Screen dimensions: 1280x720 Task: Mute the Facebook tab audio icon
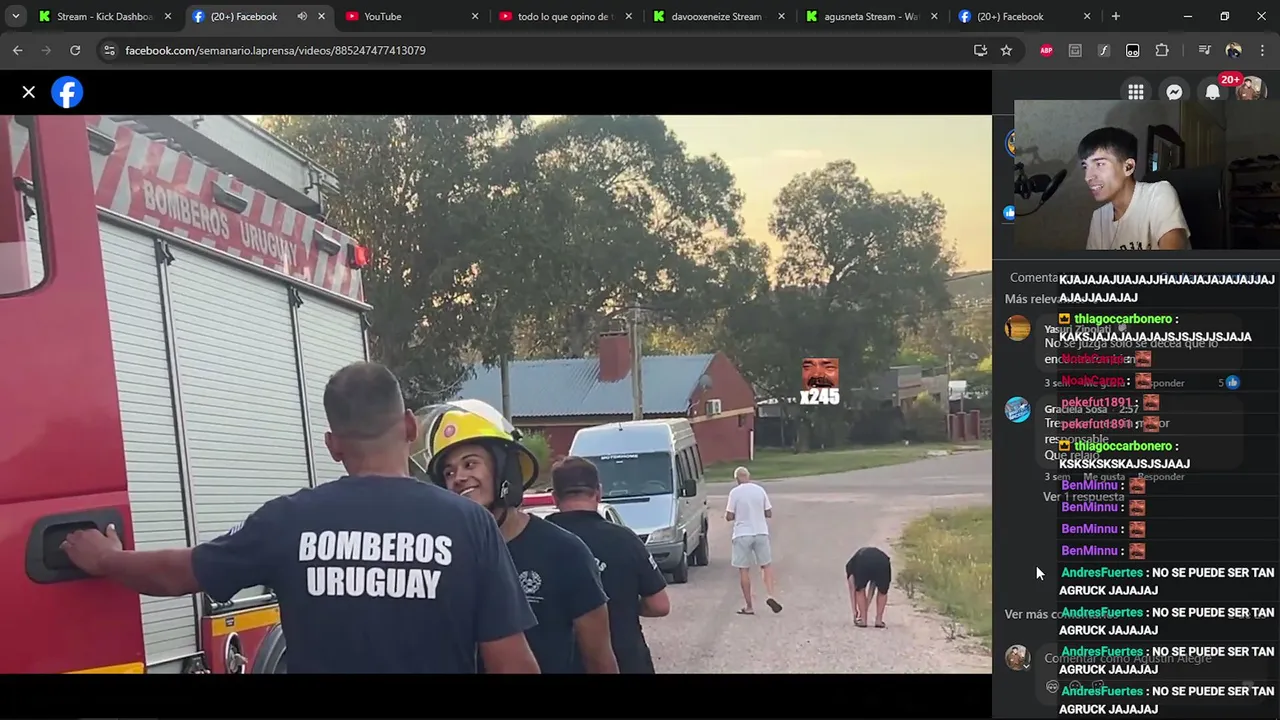tap(302, 16)
